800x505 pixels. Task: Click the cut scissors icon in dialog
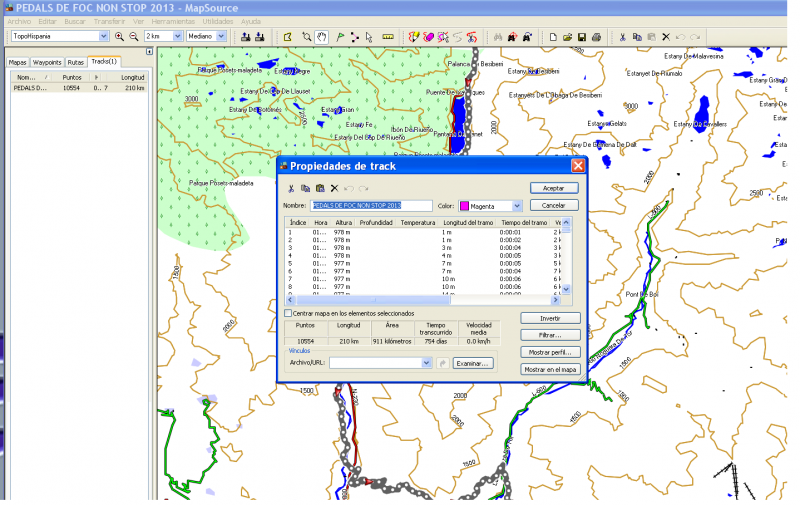(x=291, y=188)
